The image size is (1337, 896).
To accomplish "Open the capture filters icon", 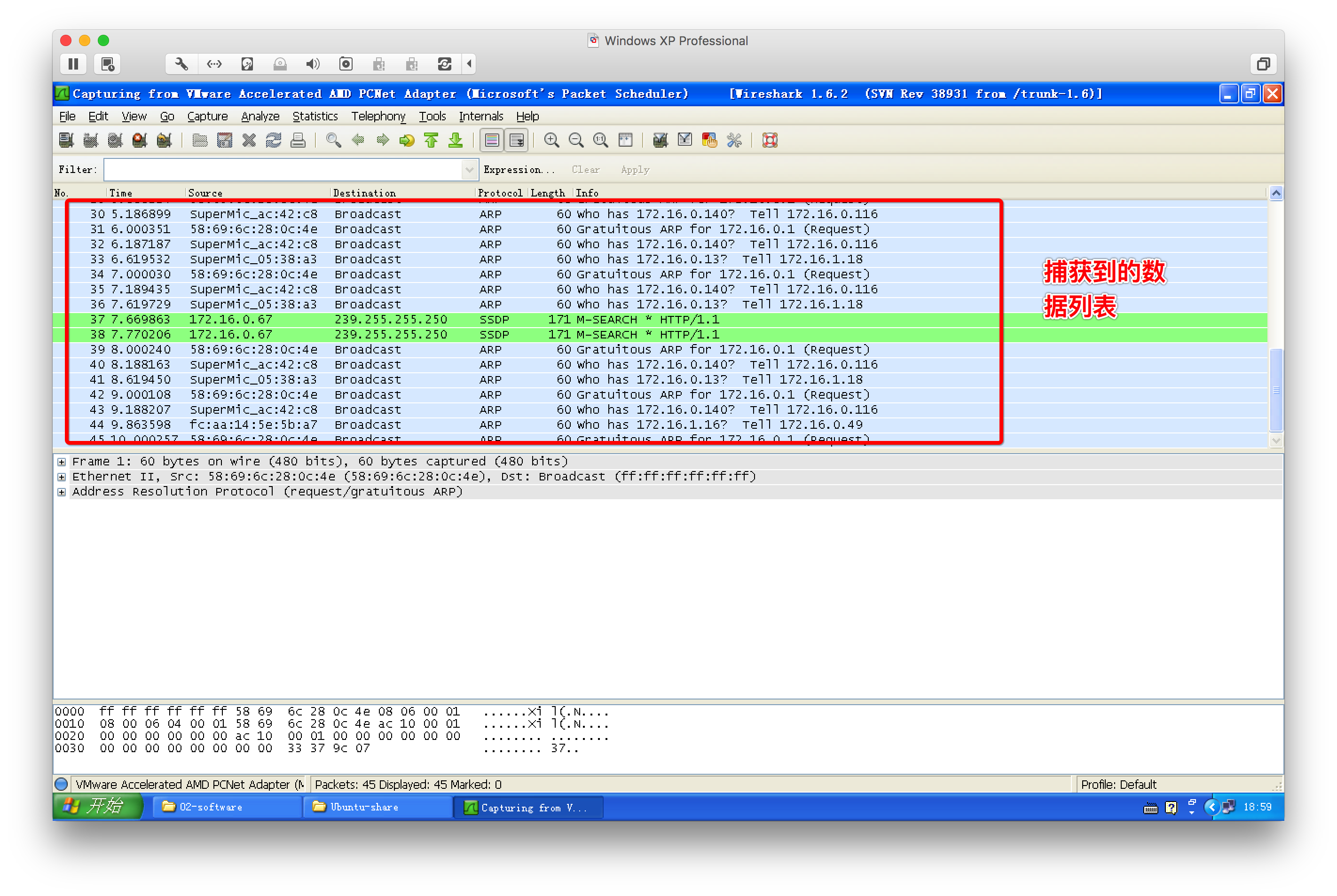I will [660, 140].
